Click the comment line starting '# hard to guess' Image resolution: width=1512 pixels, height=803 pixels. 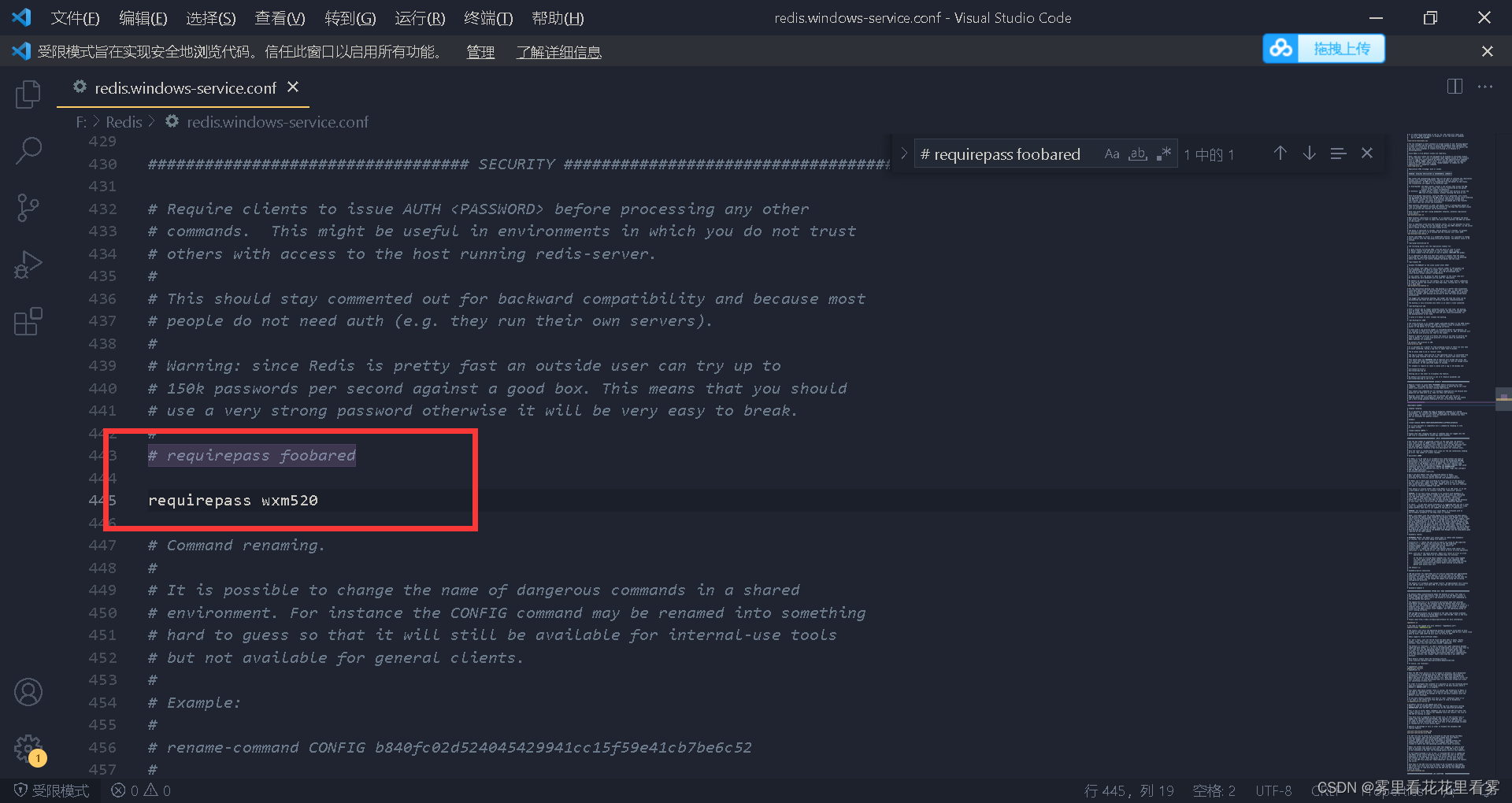(x=493, y=635)
